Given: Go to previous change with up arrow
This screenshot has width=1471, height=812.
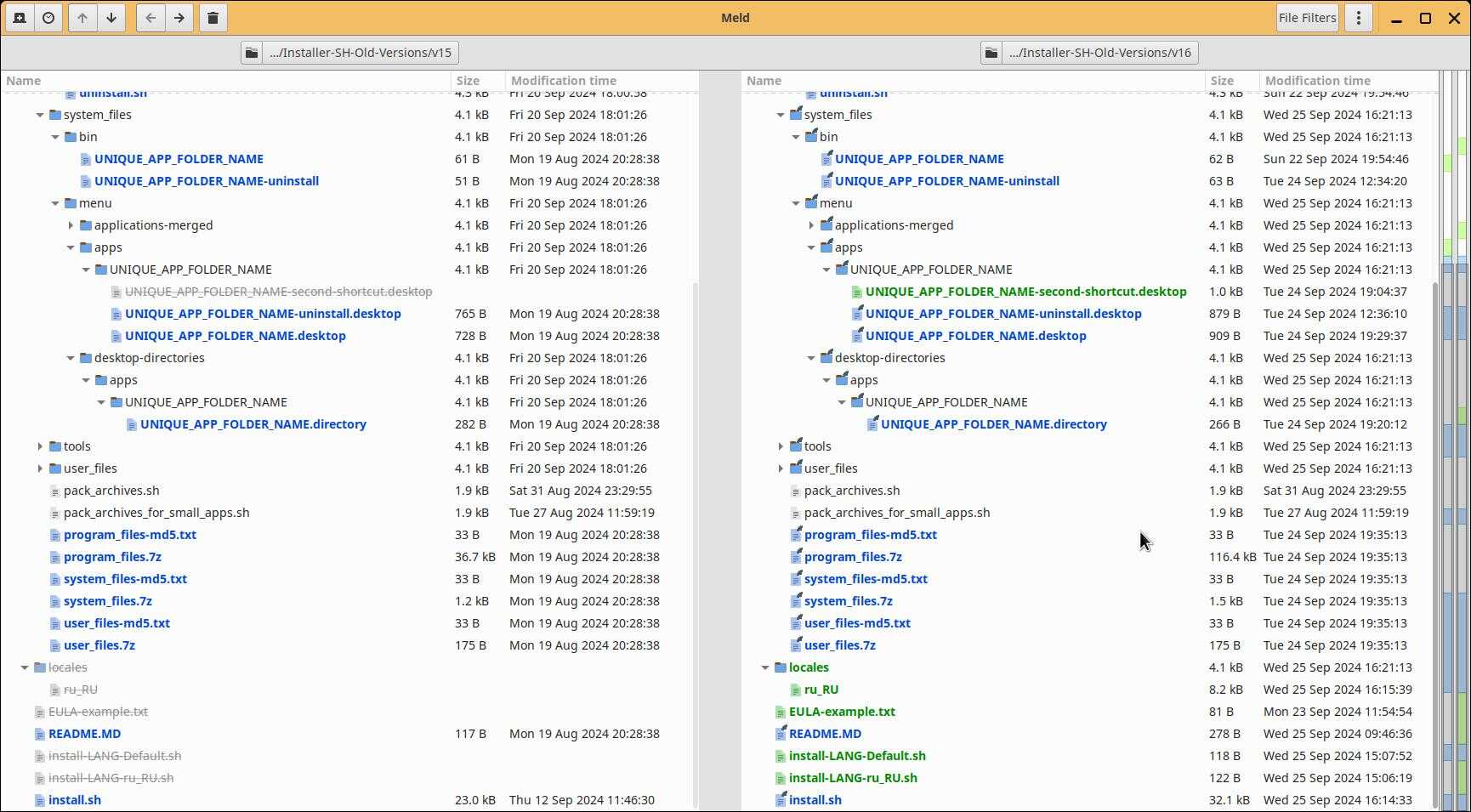Looking at the screenshot, I should tap(82, 18).
